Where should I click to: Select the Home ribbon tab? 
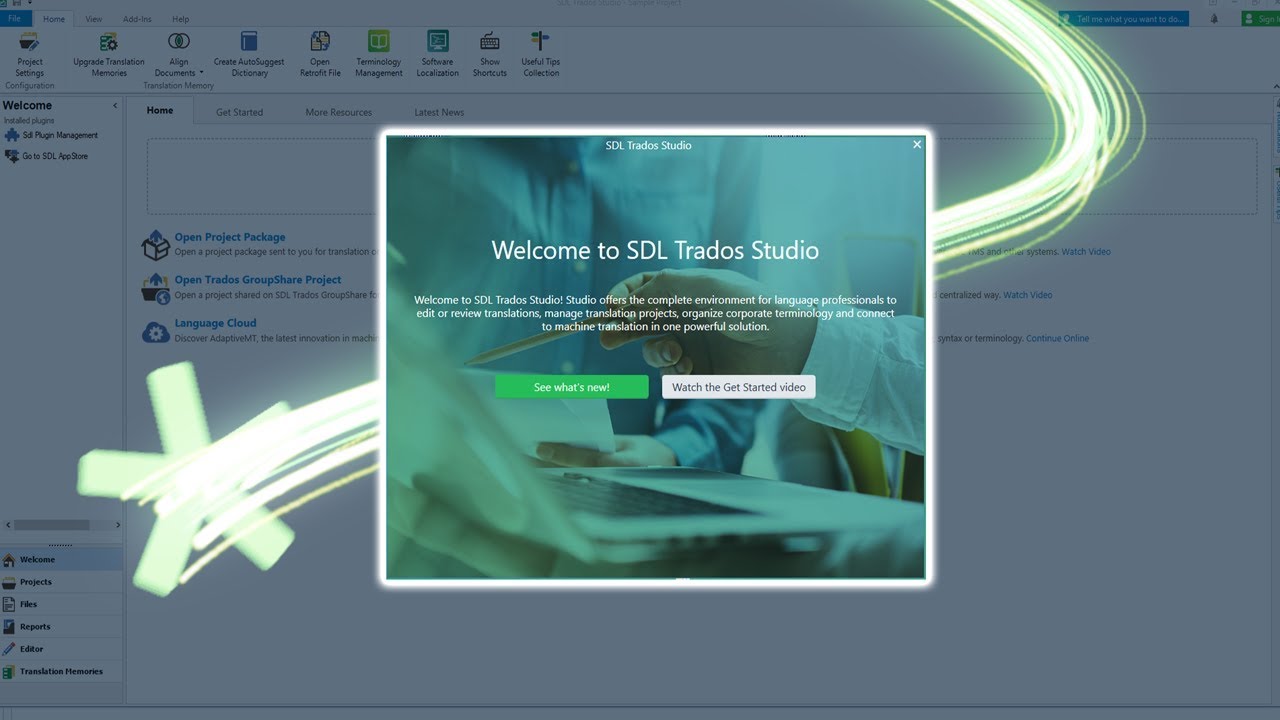[54, 19]
